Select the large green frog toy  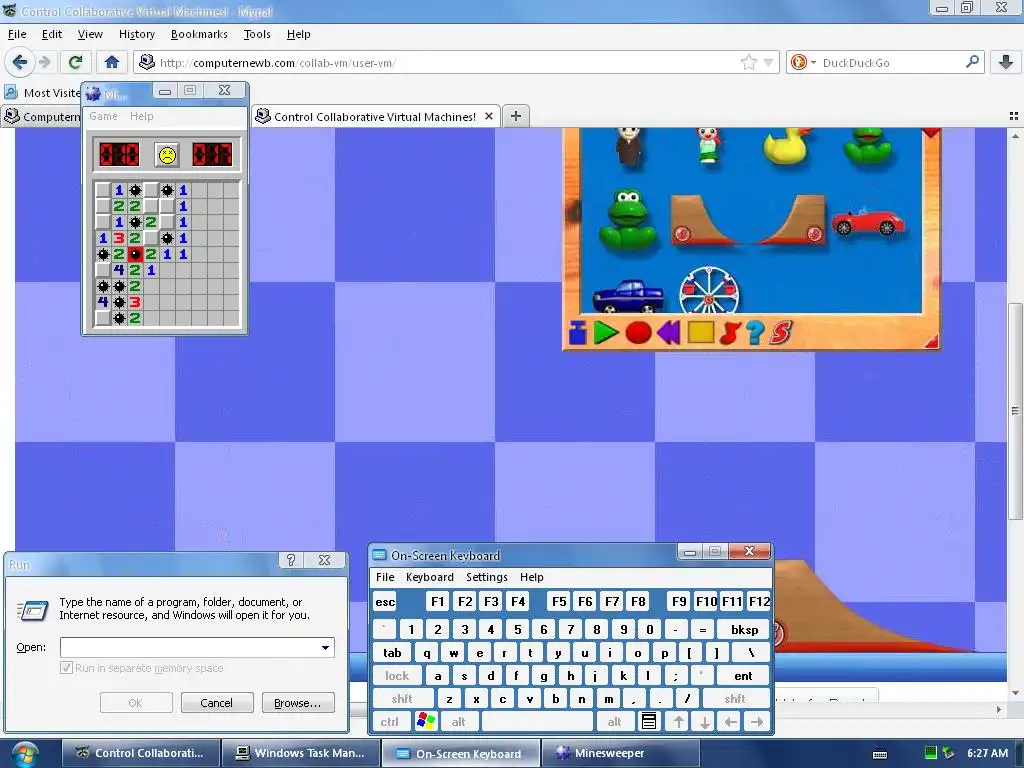pyautogui.click(x=628, y=219)
